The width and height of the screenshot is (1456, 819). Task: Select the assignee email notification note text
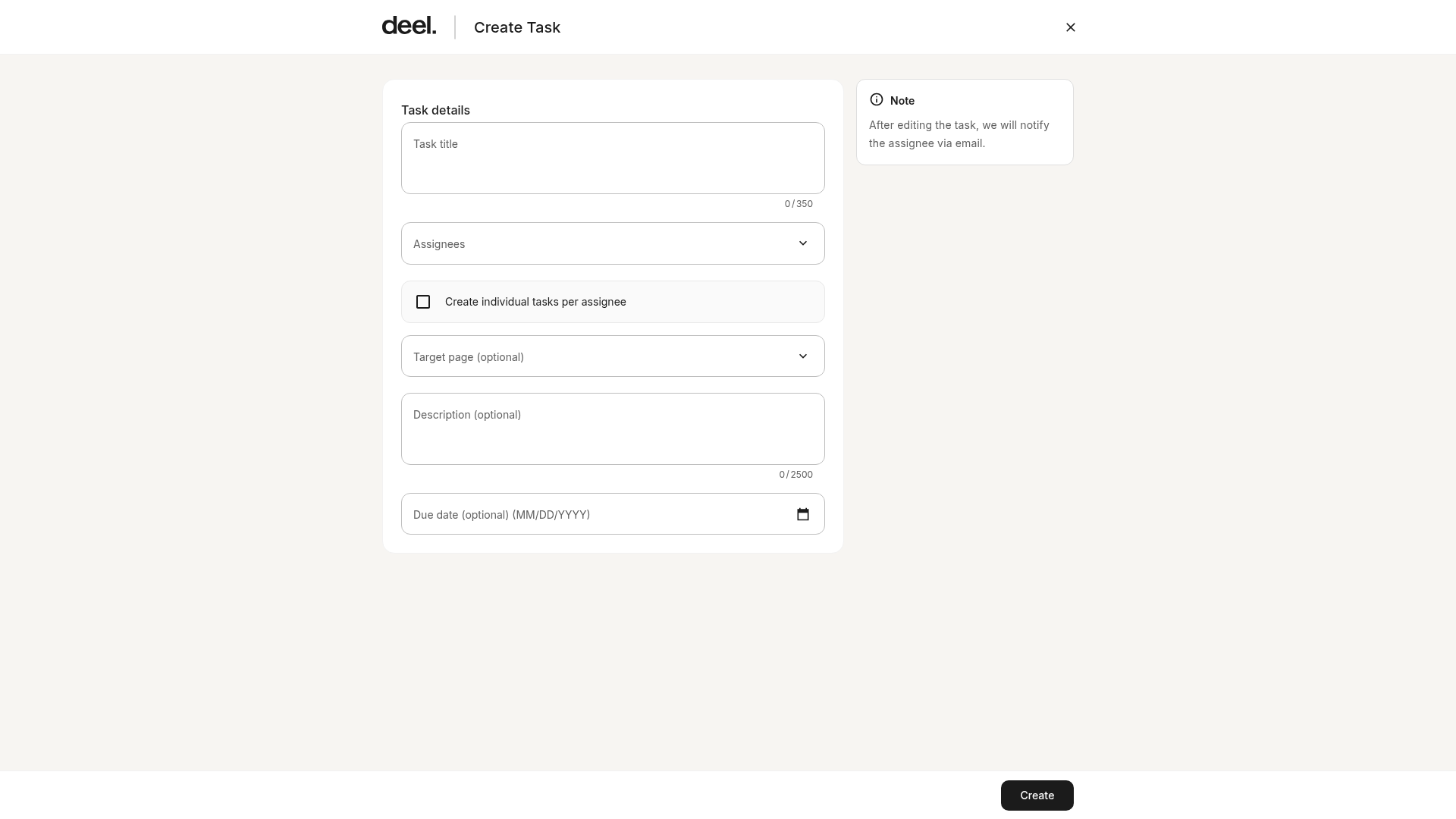click(x=959, y=134)
